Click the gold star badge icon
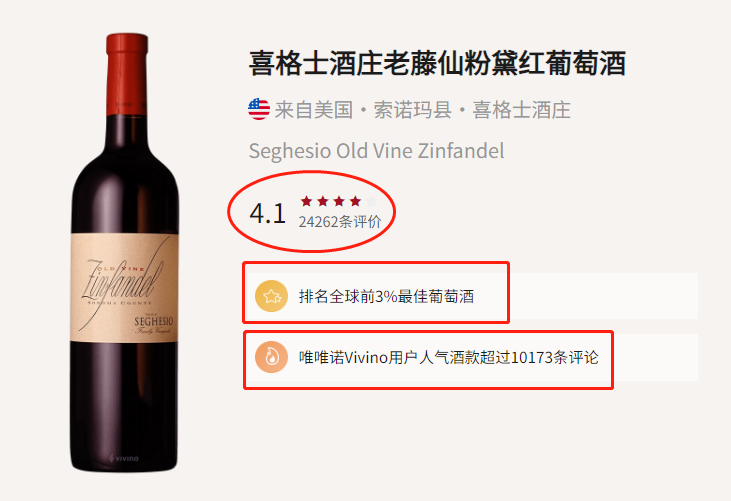Screen dimensions: 731x501 coord(271,296)
